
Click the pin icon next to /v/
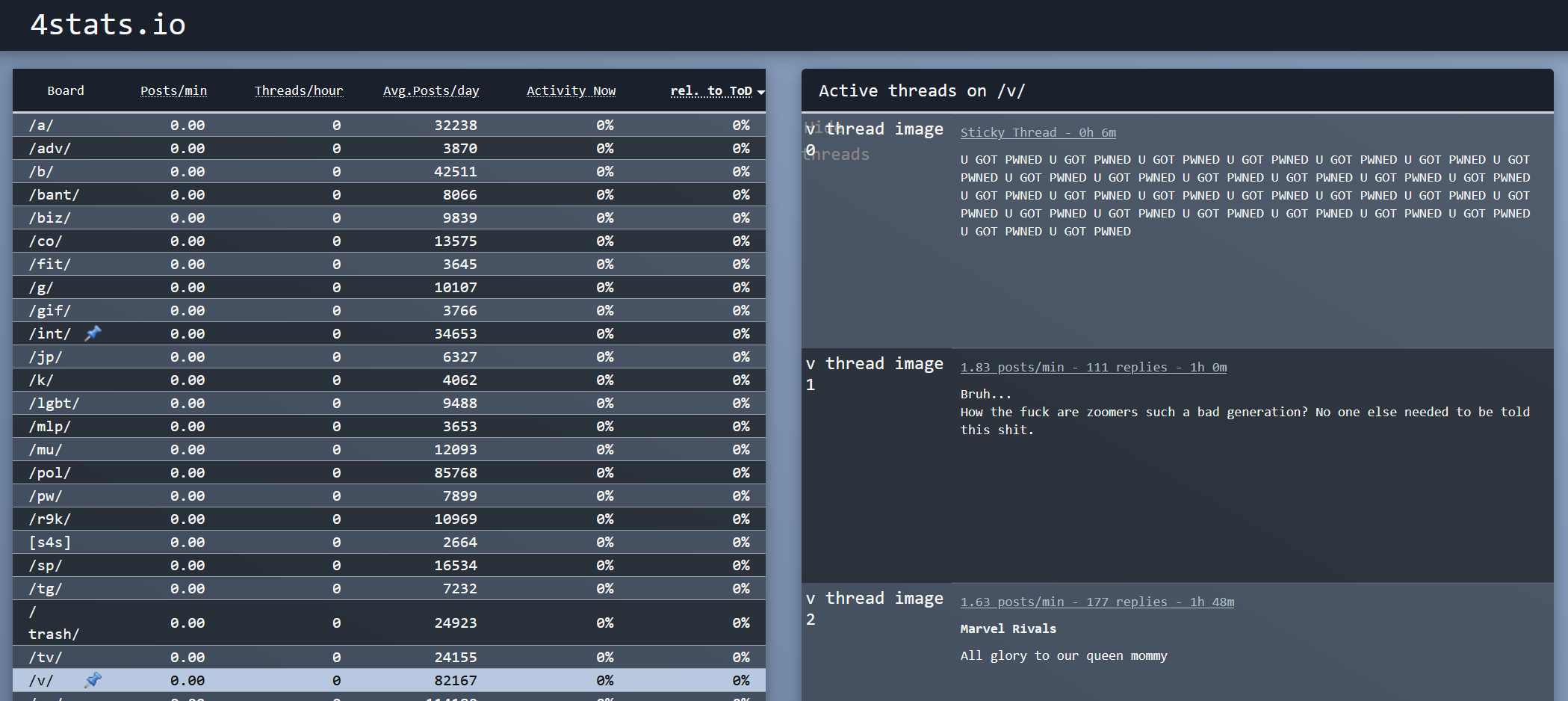(93, 680)
